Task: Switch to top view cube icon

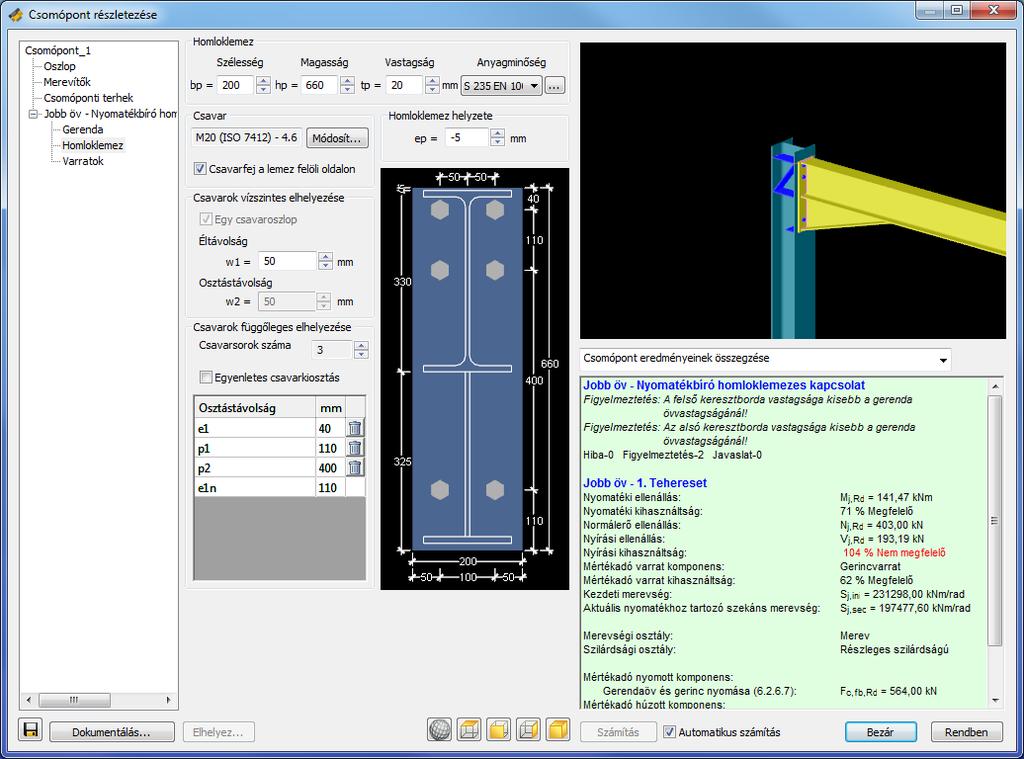Action: point(469,730)
